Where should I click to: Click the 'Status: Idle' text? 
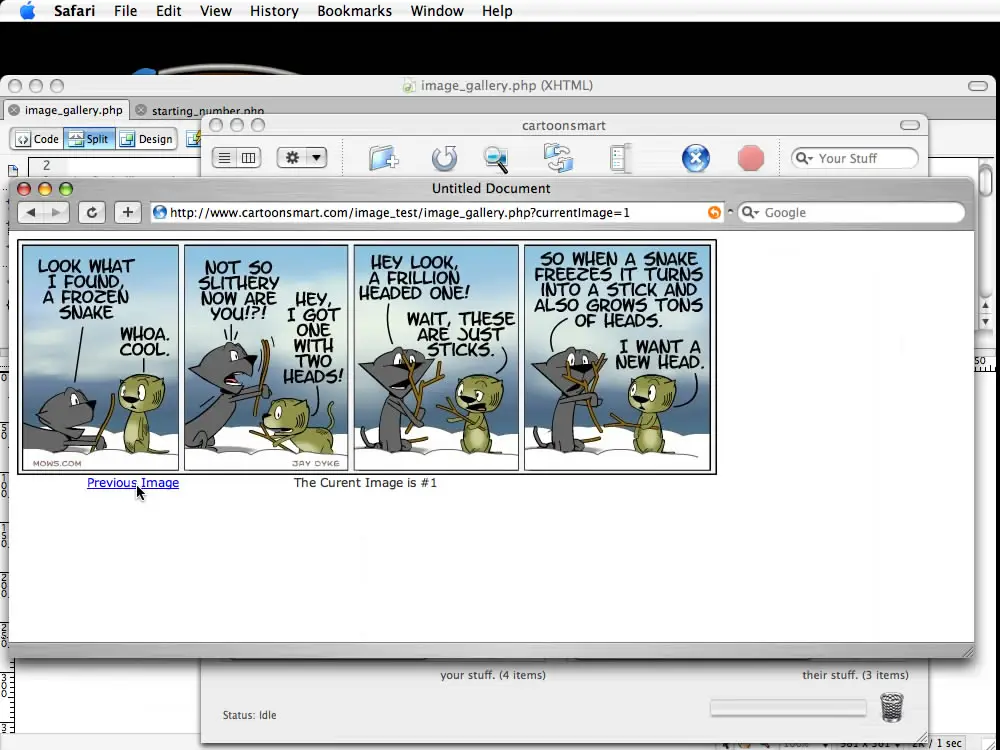point(249,715)
